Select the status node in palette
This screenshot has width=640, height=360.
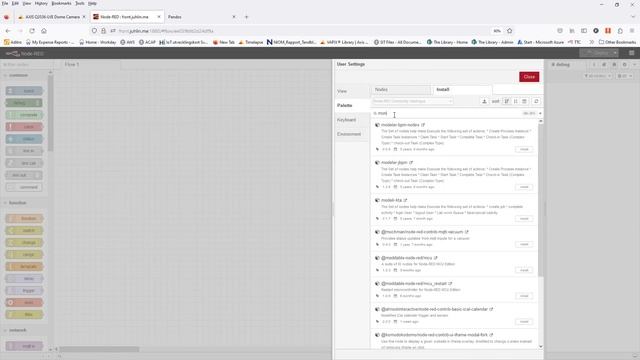point(24,139)
